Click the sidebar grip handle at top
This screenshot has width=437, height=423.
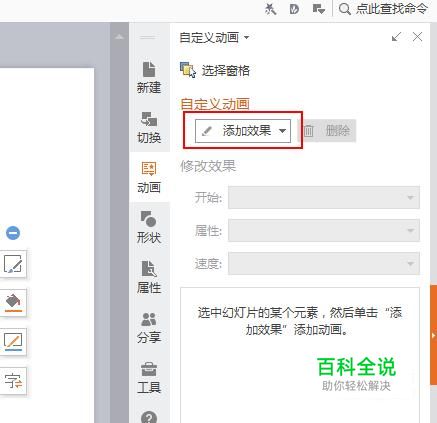tap(148, 37)
